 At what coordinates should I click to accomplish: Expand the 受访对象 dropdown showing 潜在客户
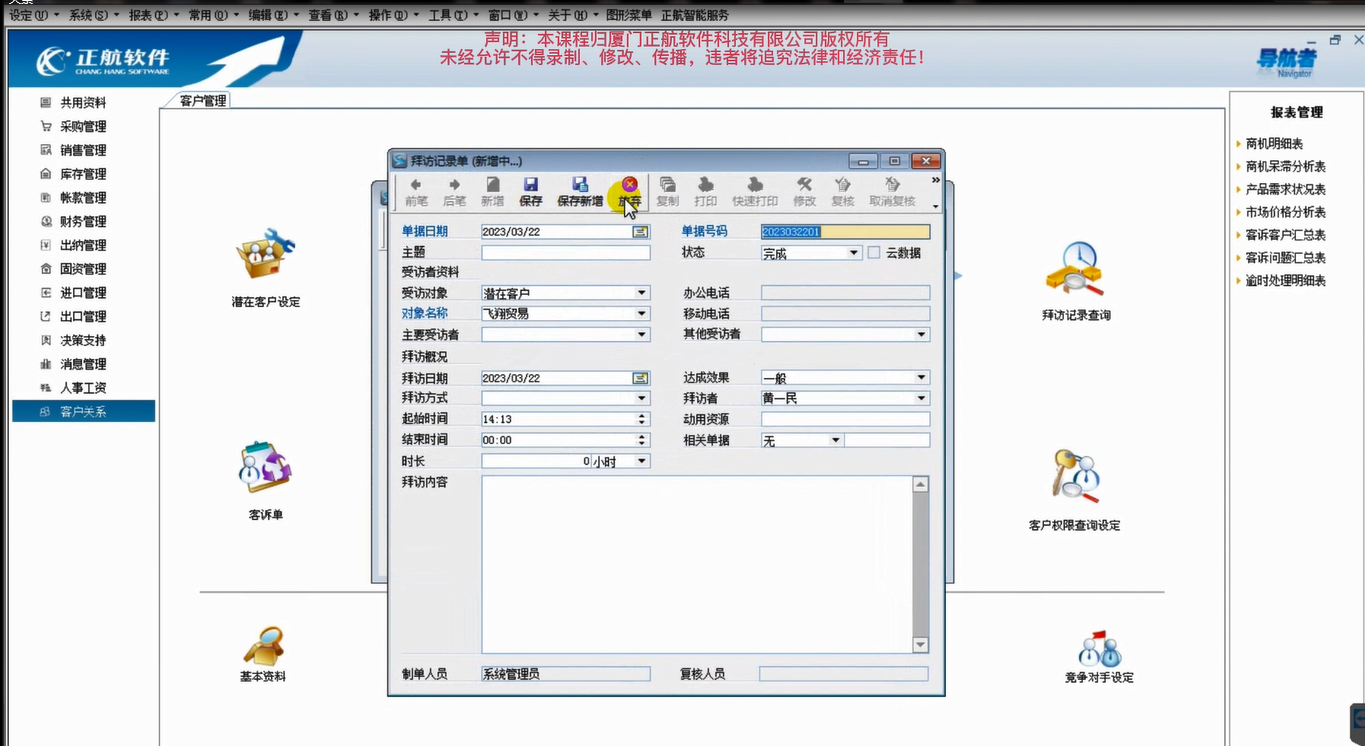click(x=642, y=293)
